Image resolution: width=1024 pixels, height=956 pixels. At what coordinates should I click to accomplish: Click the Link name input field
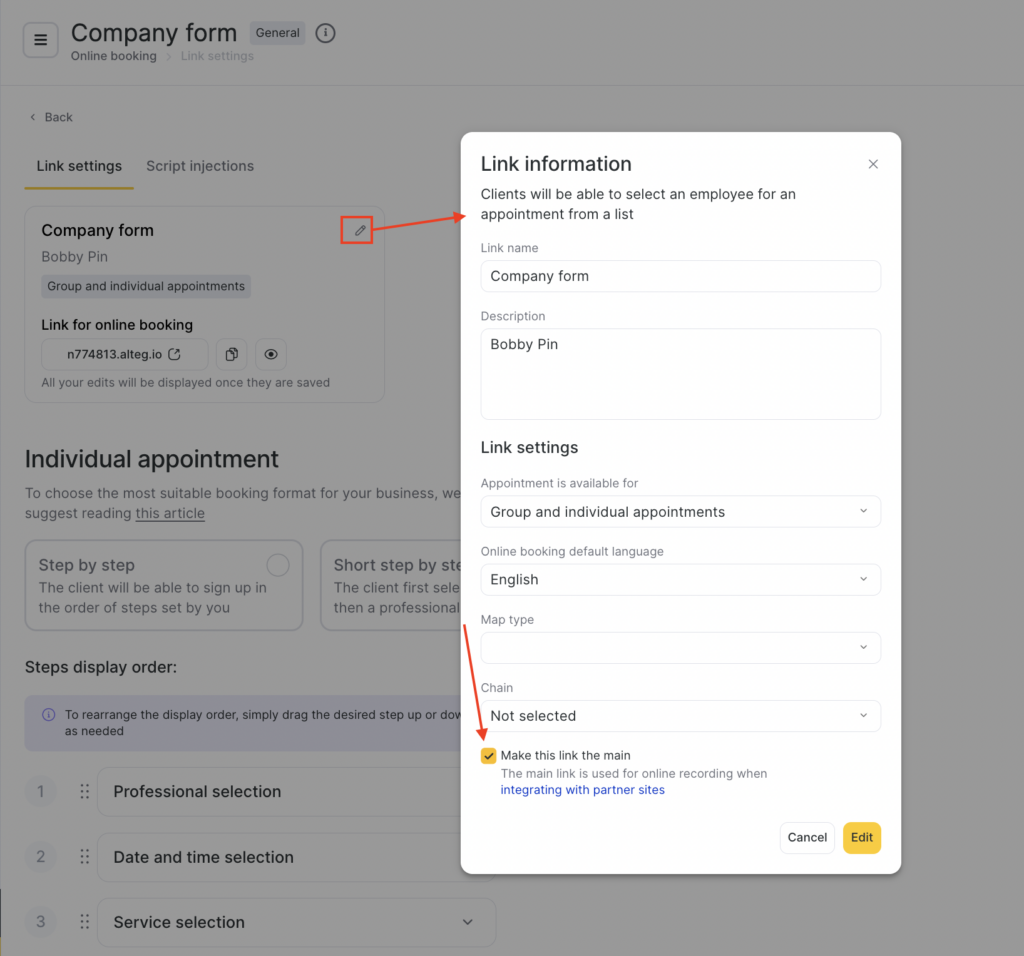(x=680, y=276)
